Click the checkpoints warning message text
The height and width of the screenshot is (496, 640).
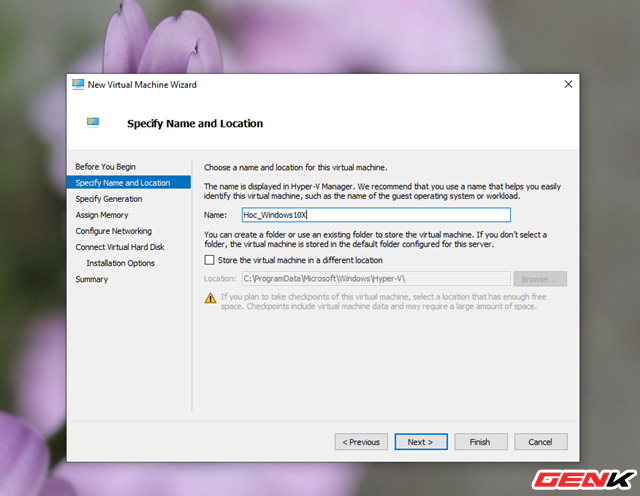click(x=383, y=301)
